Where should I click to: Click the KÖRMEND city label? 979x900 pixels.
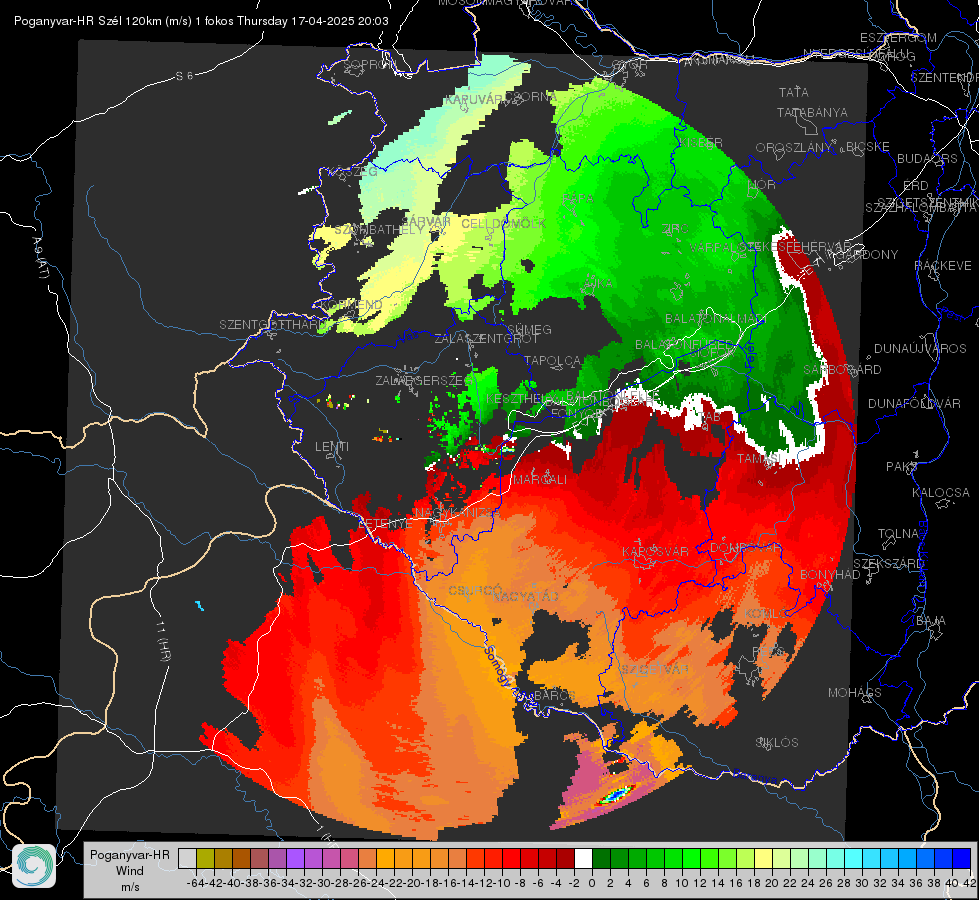coord(351,305)
